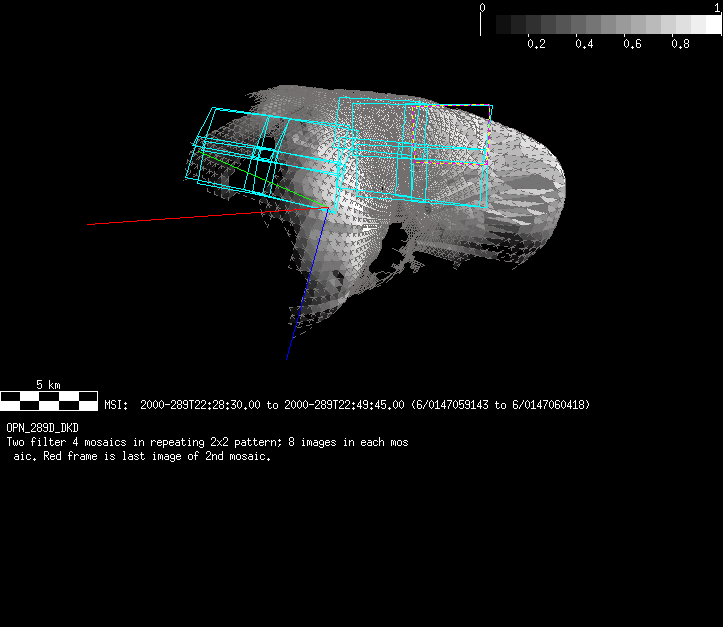Click the MSI time range text
723x627 pixels.
(347, 405)
